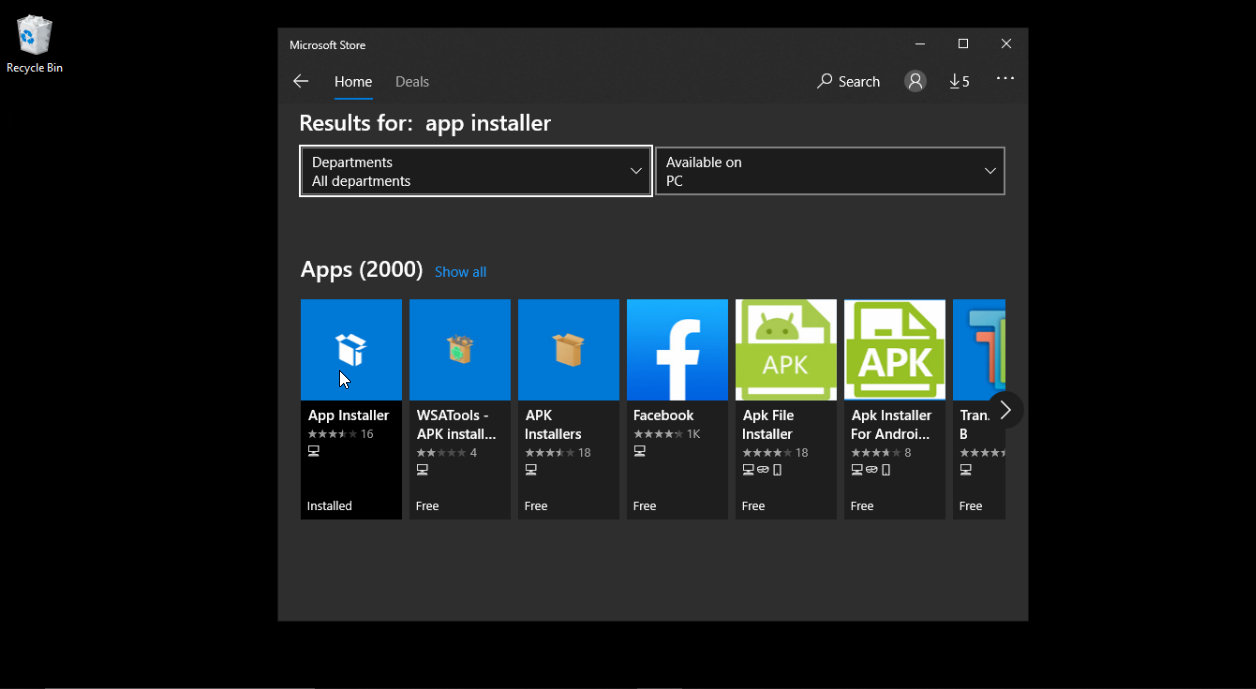Open Apk Installer For Android tile
This screenshot has height=689, width=1256.
point(894,349)
